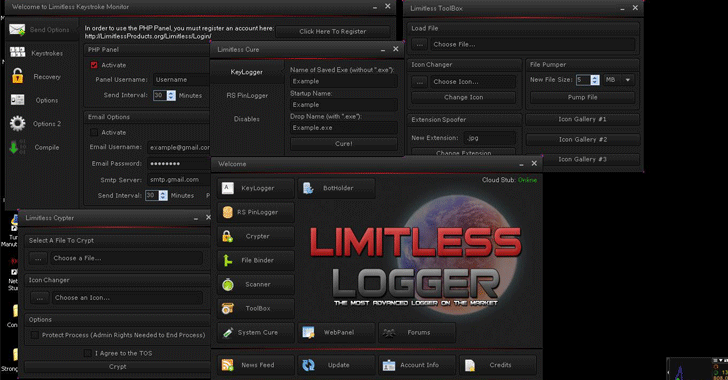Adjust PHP Panel Send Interval spinner
The width and height of the screenshot is (728, 380).
(x=171, y=95)
